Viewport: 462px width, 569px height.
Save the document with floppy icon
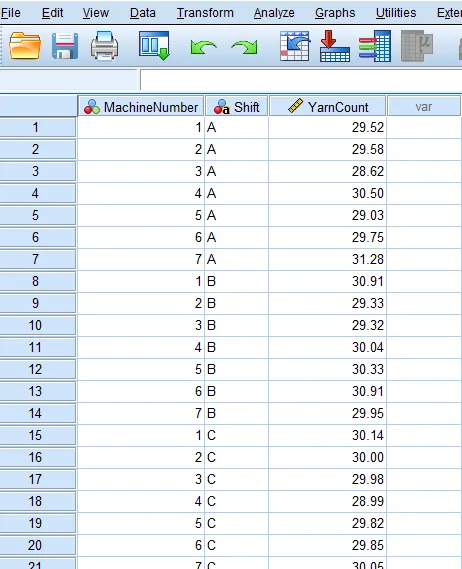click(x=65, y=46)
